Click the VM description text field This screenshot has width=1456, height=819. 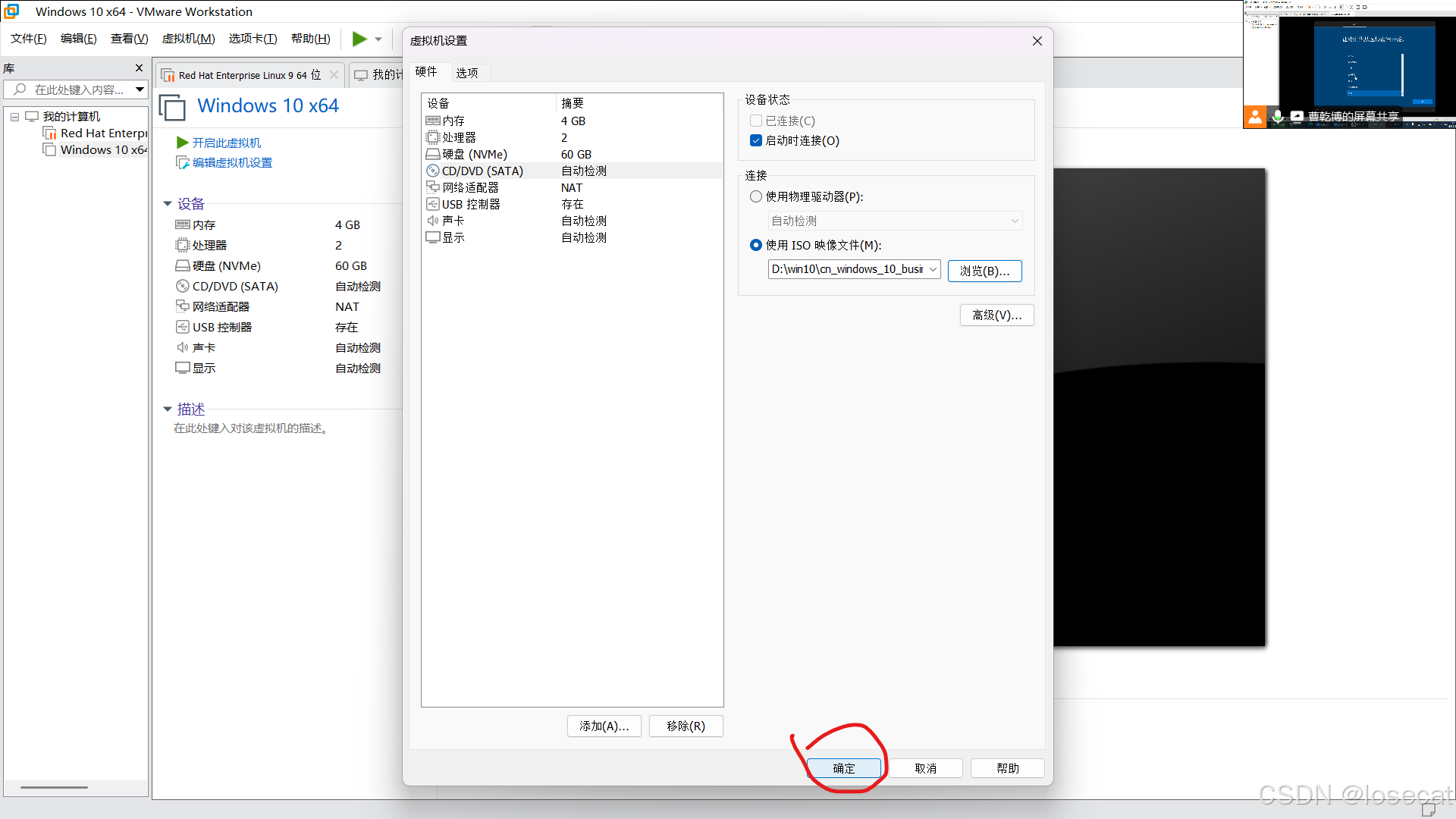point(250,428)
